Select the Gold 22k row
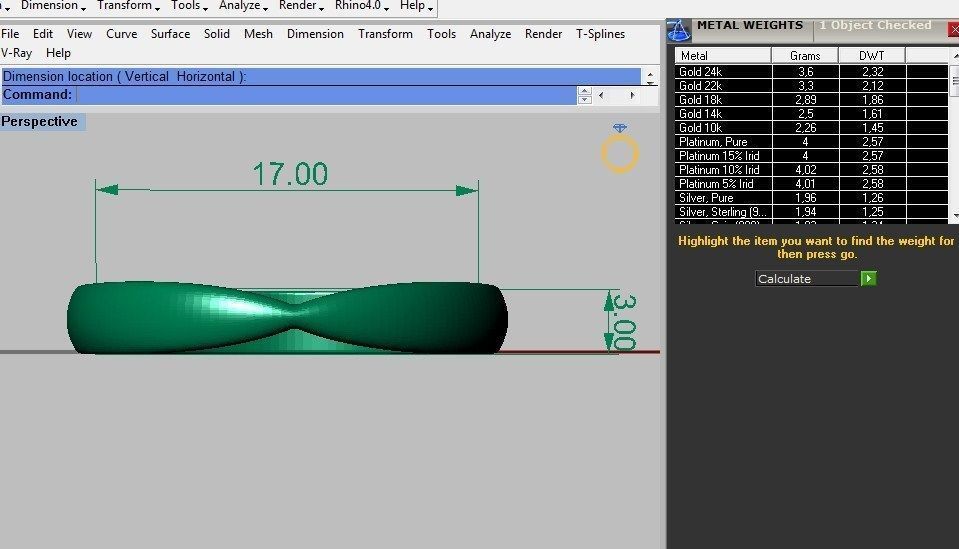959x549 pixels. (x=812, y=86)
